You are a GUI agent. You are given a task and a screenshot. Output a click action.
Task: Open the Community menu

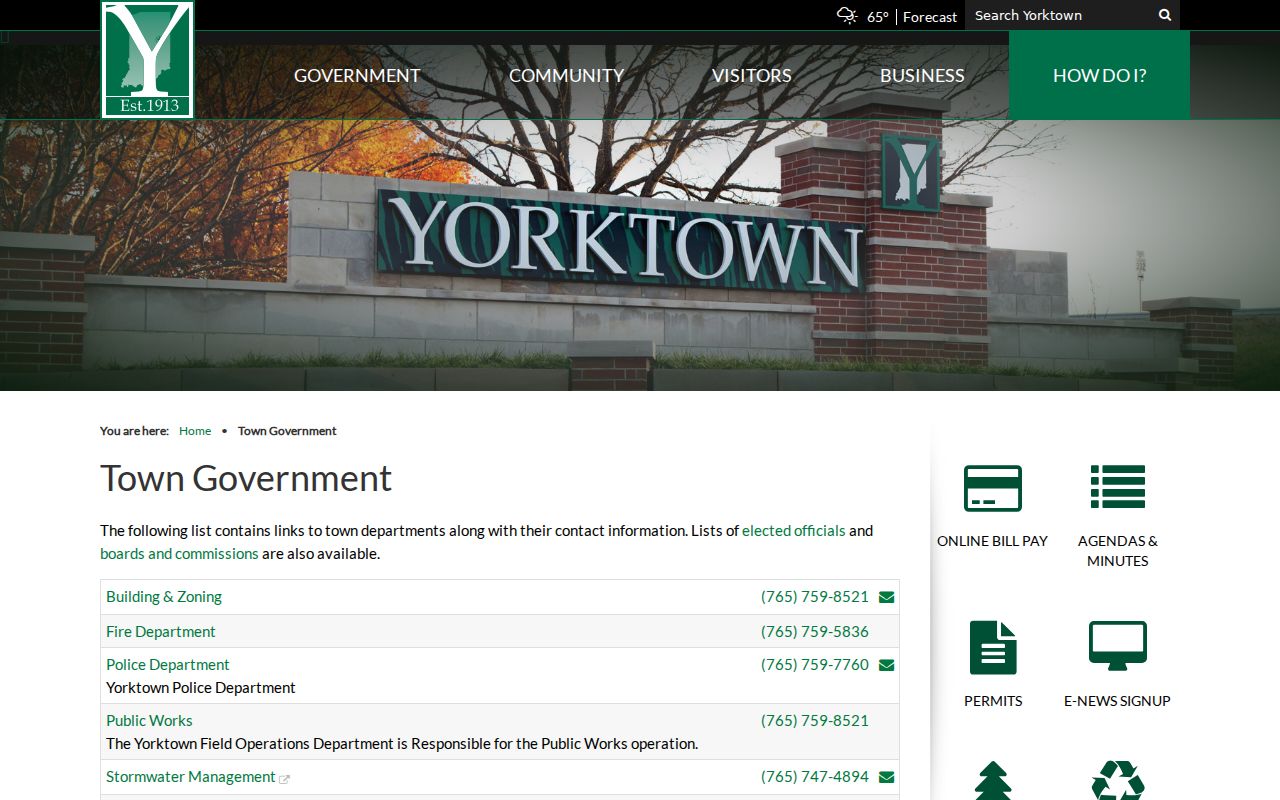566,75
